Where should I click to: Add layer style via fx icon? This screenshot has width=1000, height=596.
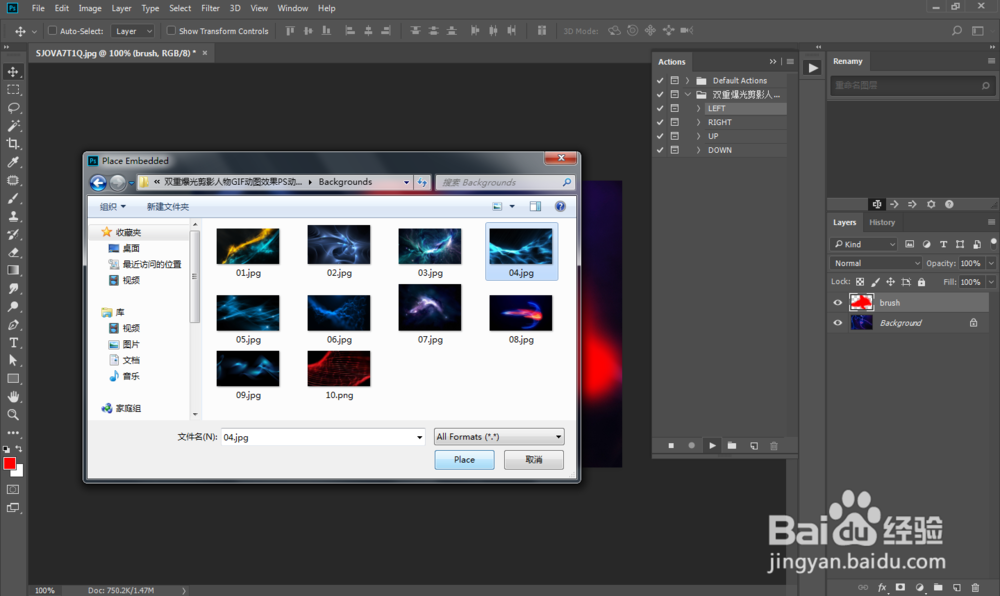[x=882, y=587]
